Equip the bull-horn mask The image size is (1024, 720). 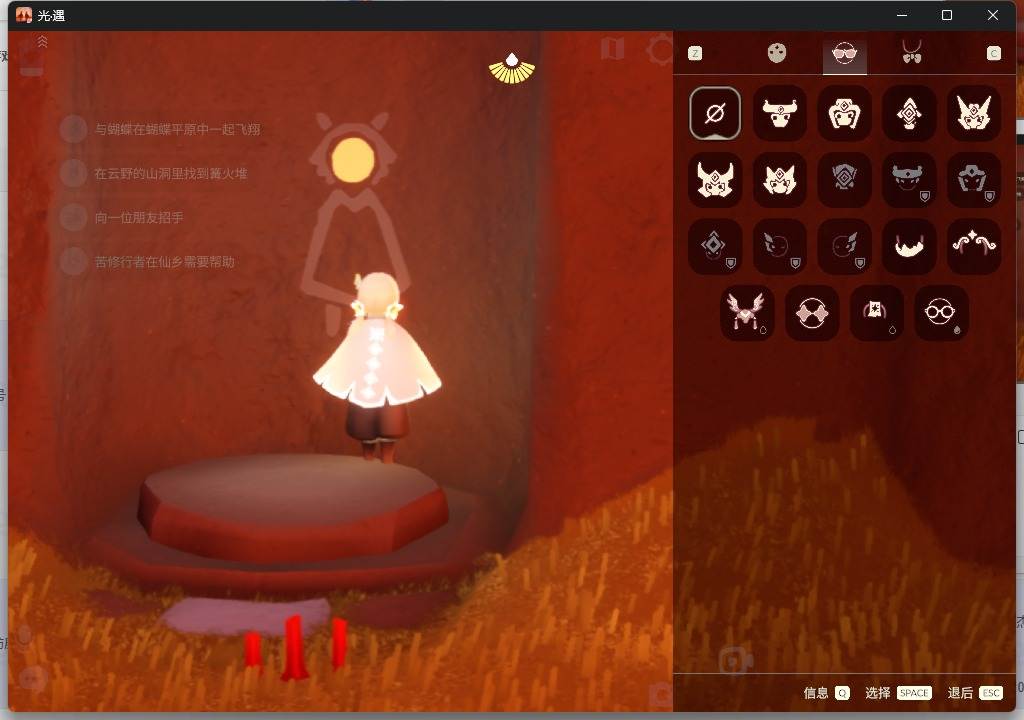(x=779, y=113)
